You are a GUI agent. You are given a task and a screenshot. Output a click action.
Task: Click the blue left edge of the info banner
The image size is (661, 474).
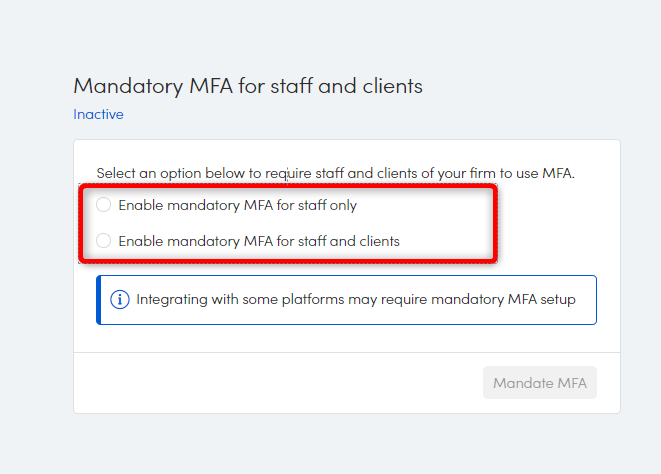[99, 300]
